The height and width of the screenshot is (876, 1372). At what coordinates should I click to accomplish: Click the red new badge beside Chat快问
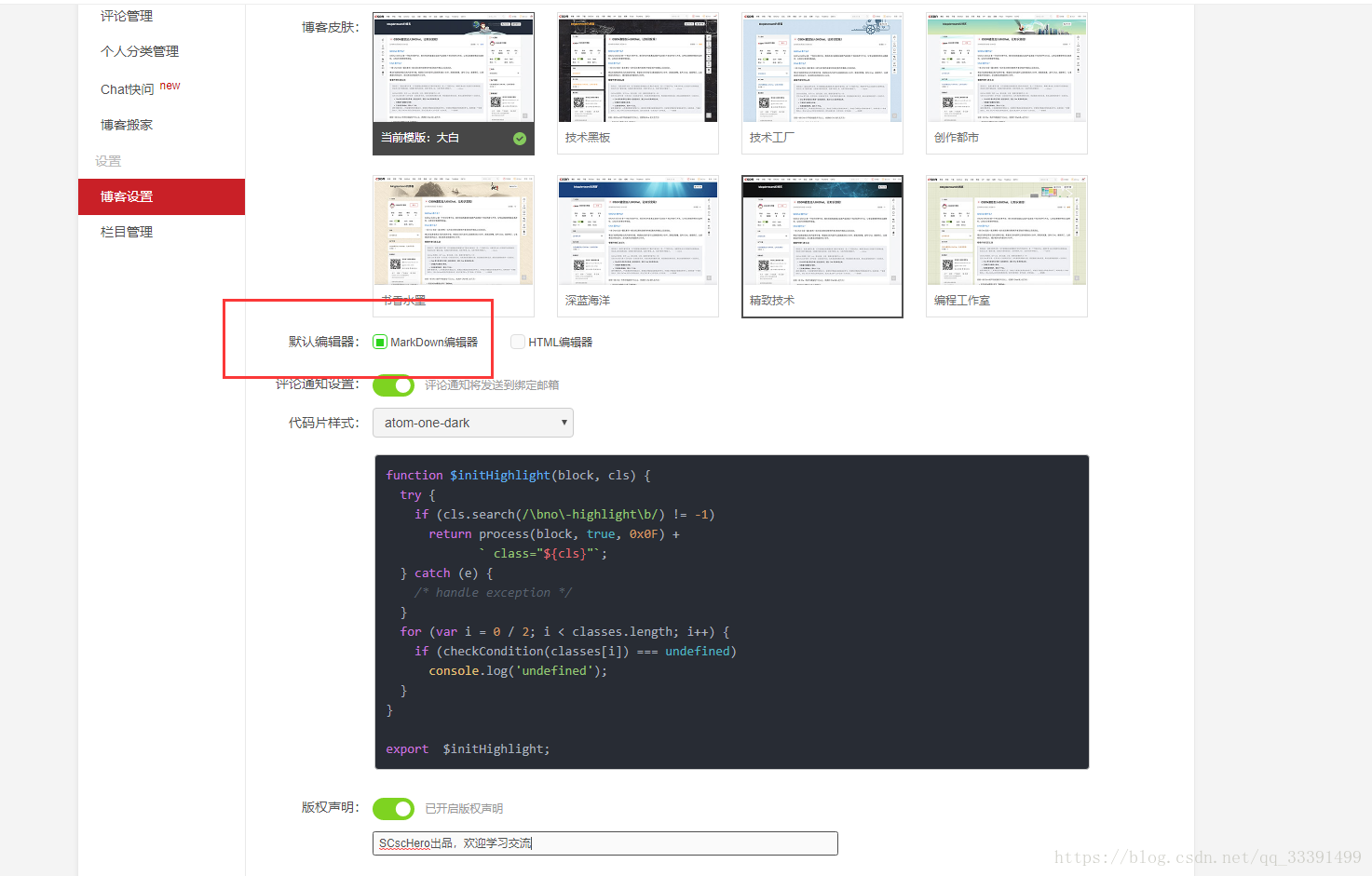170,86
